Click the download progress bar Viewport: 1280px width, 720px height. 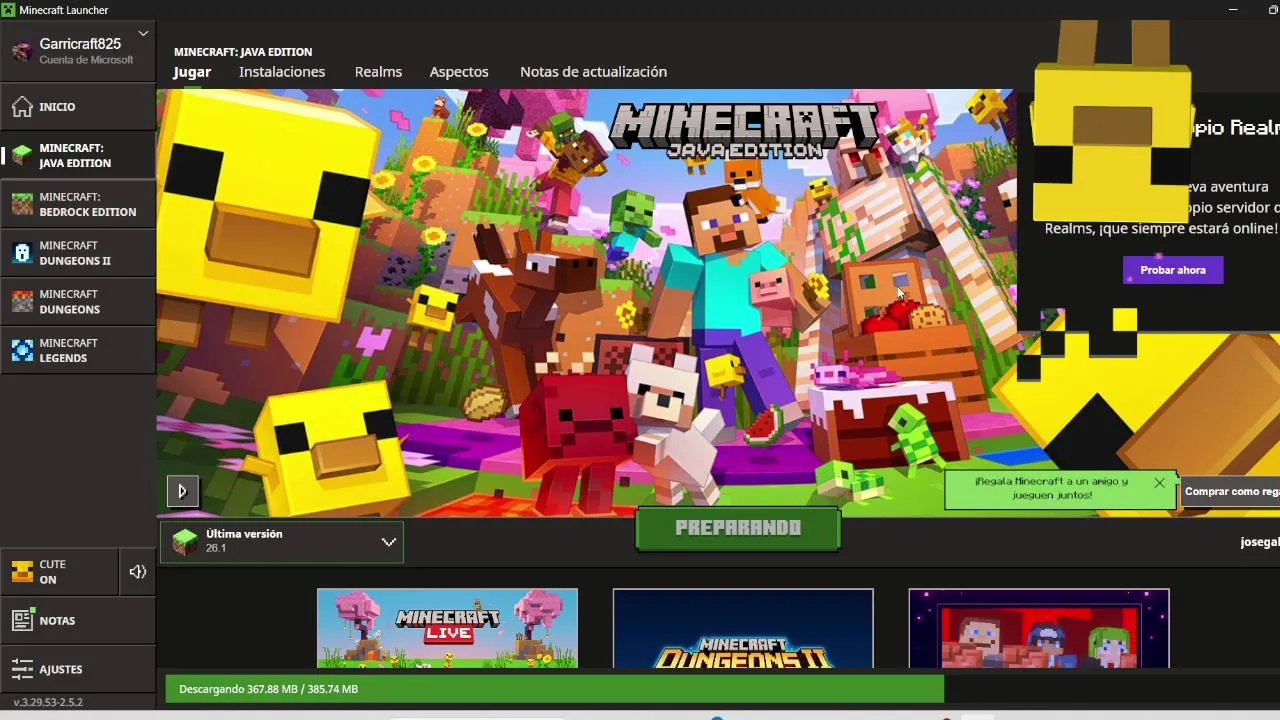pyautogui.click(x=722, y=689)
